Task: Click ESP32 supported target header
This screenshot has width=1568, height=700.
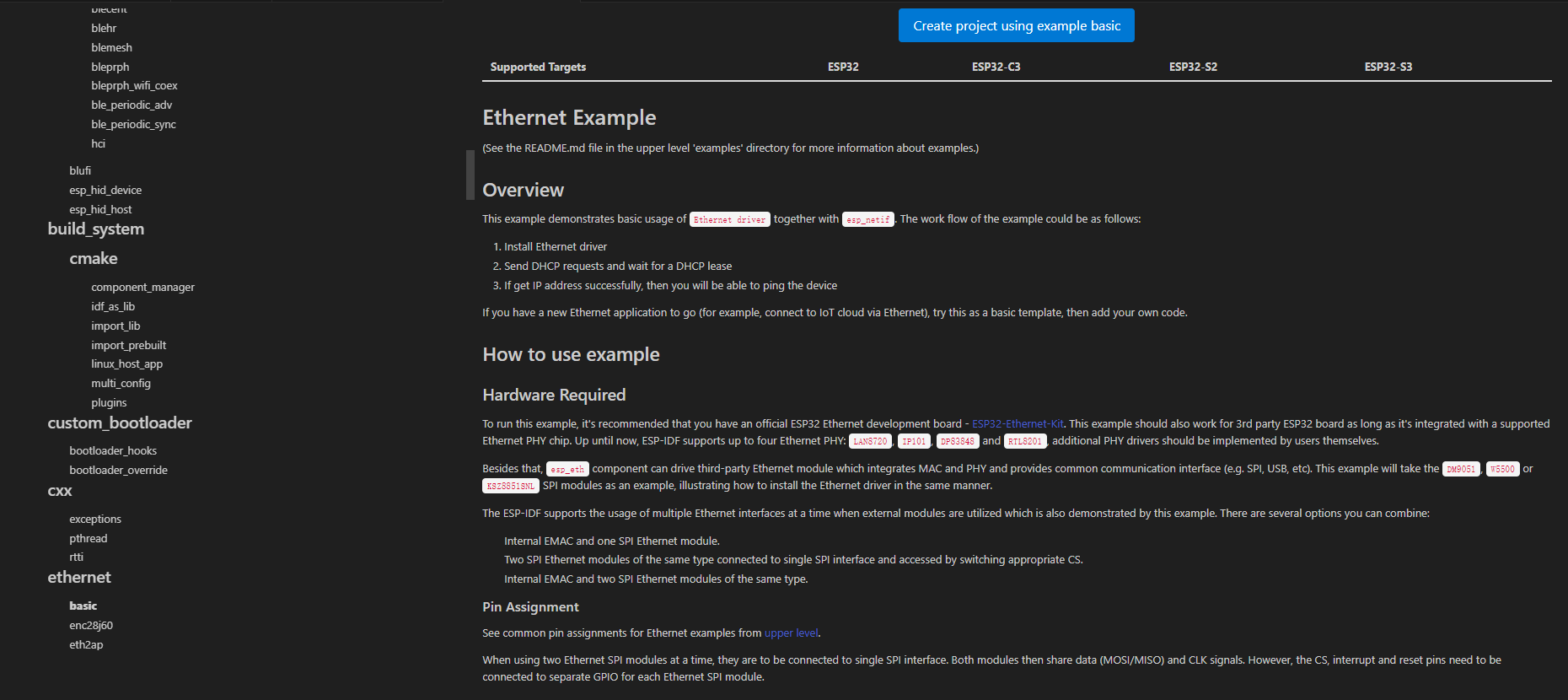Action: point(843,67)
